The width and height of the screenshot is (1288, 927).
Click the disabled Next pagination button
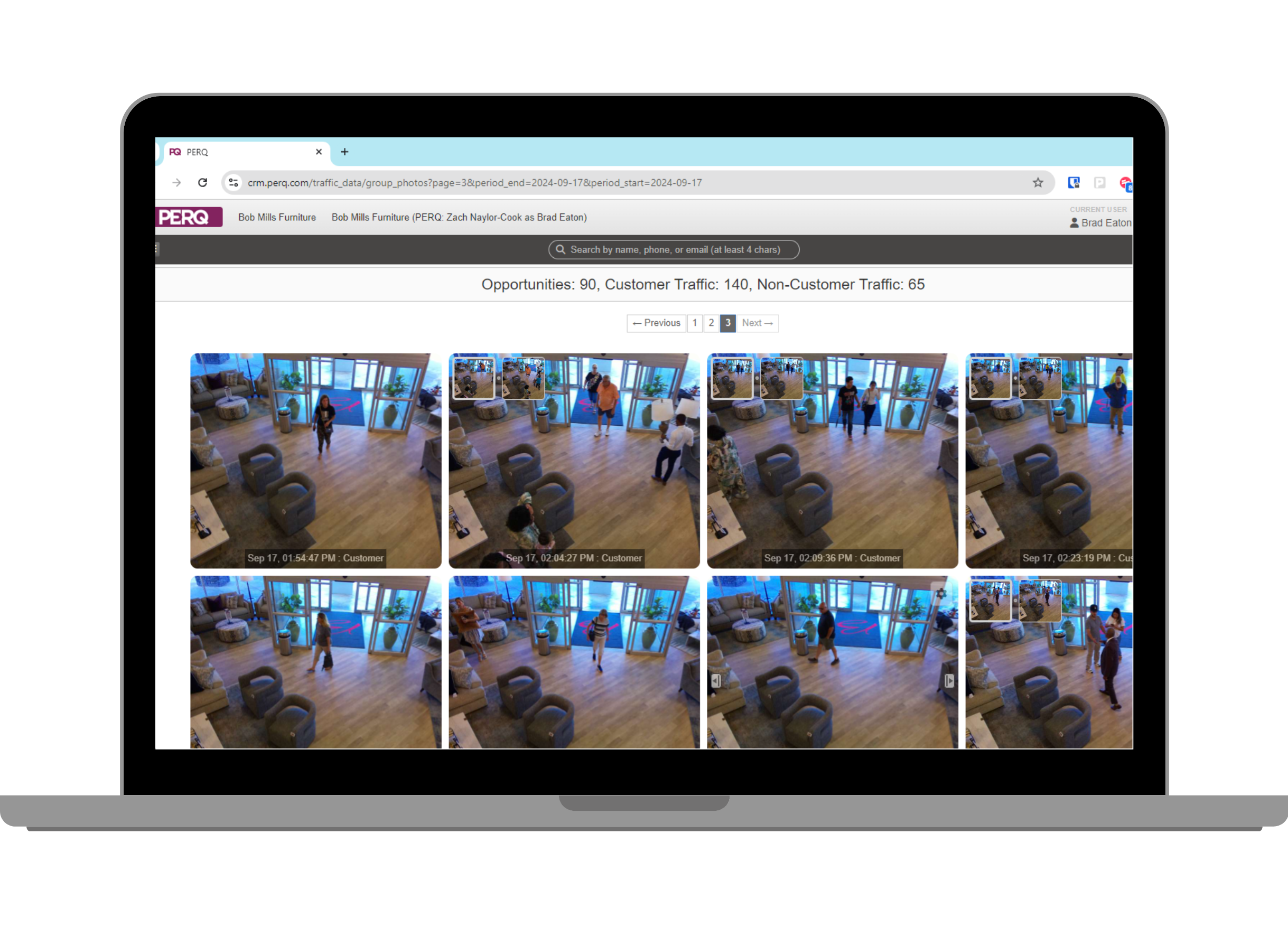click(x=758, y=323)
